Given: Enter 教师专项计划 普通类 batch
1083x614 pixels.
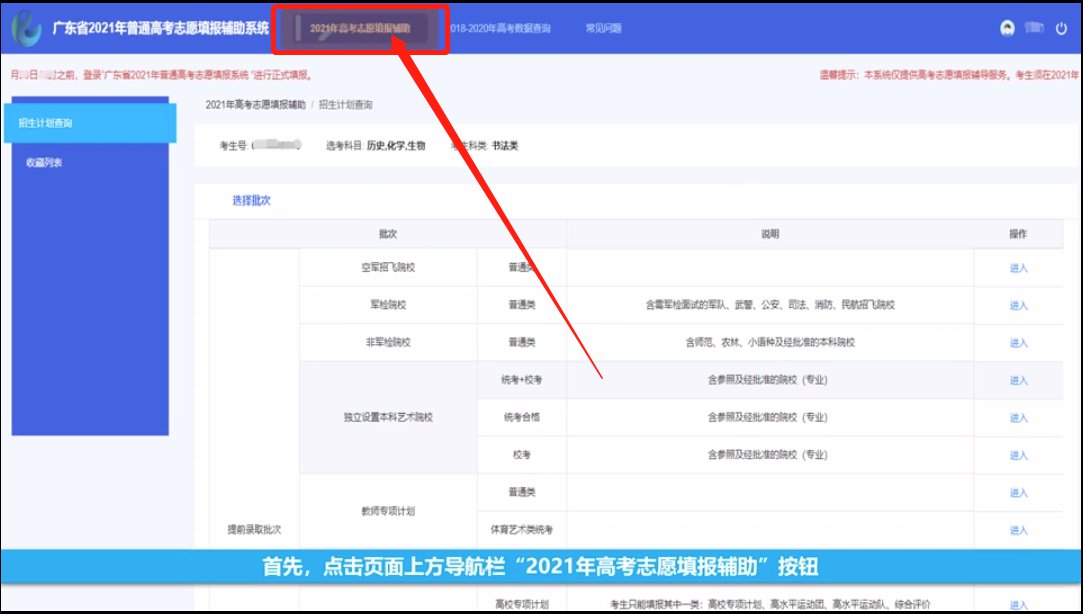Looking at the screenshot, I should click(1018, 493).
